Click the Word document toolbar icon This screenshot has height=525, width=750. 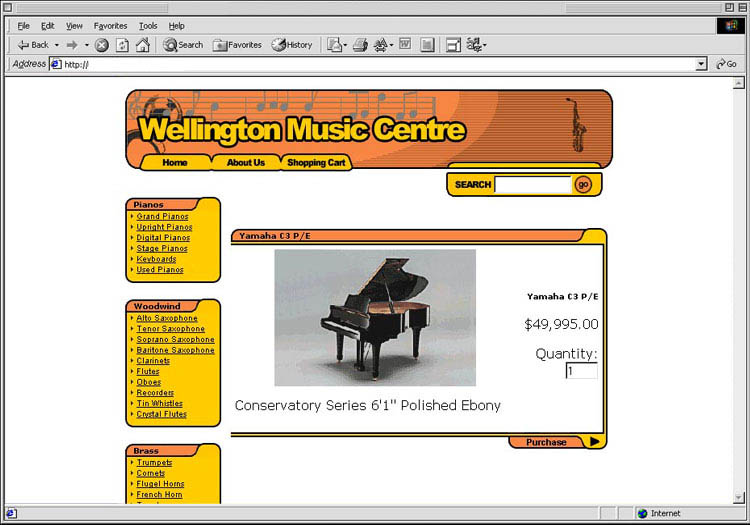[405, 44]
